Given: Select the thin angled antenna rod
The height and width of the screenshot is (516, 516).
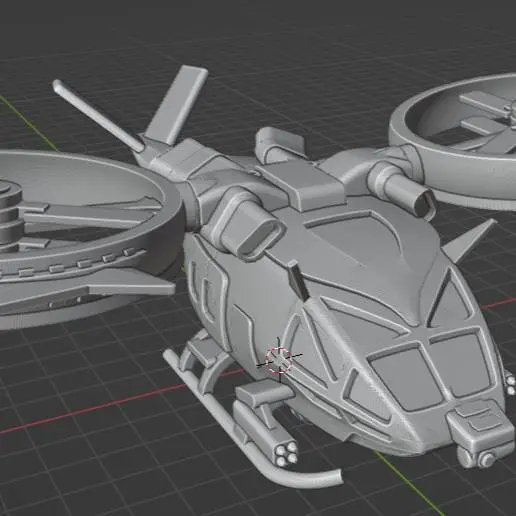Looking at the screenshot, I should coord(99,115).
